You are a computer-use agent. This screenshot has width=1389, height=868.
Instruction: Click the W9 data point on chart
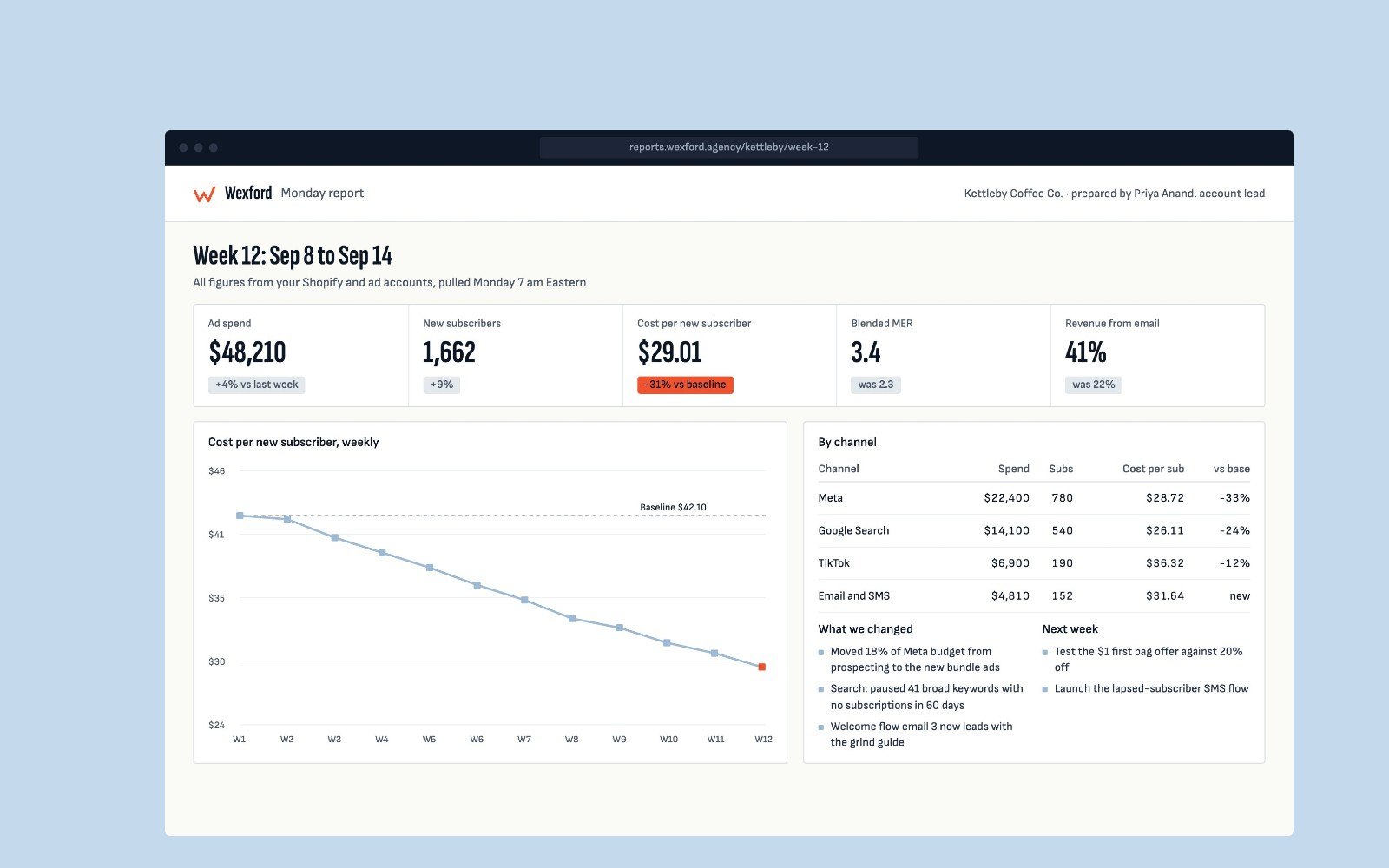click(x=619, y=628)
